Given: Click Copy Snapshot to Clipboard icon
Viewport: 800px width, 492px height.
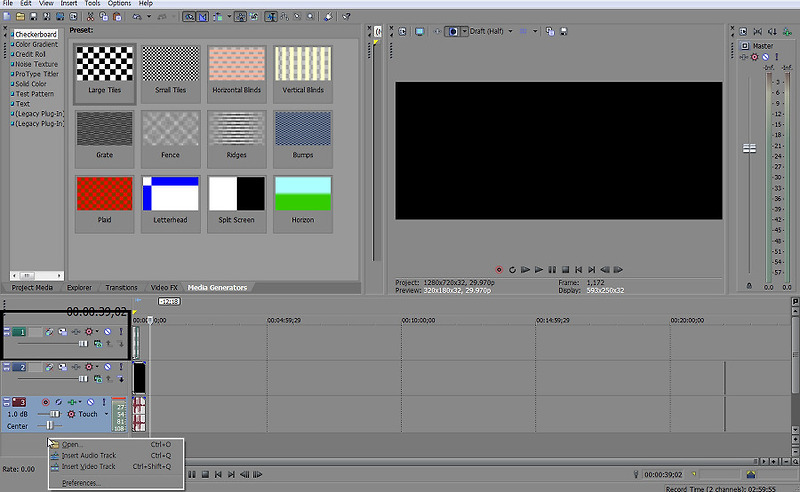Looking at the screenshot, I should [x=550, y=32].
